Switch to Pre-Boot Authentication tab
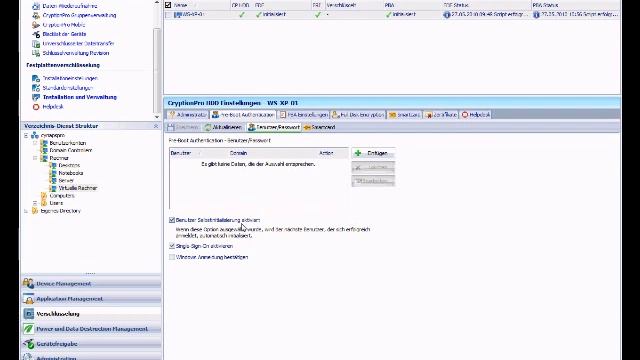 [x=243, y=115]
